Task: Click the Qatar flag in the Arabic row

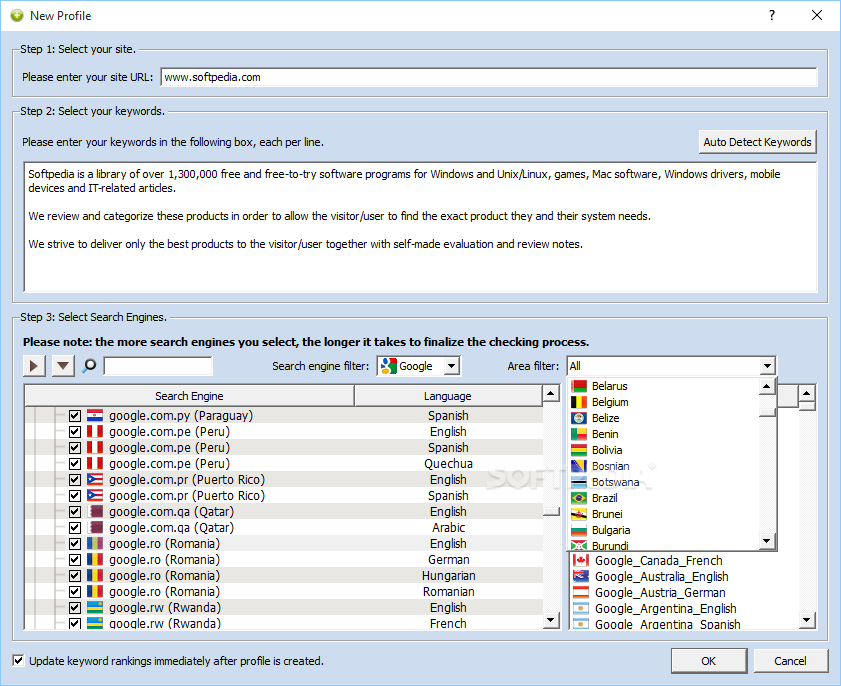Action: 95,527
